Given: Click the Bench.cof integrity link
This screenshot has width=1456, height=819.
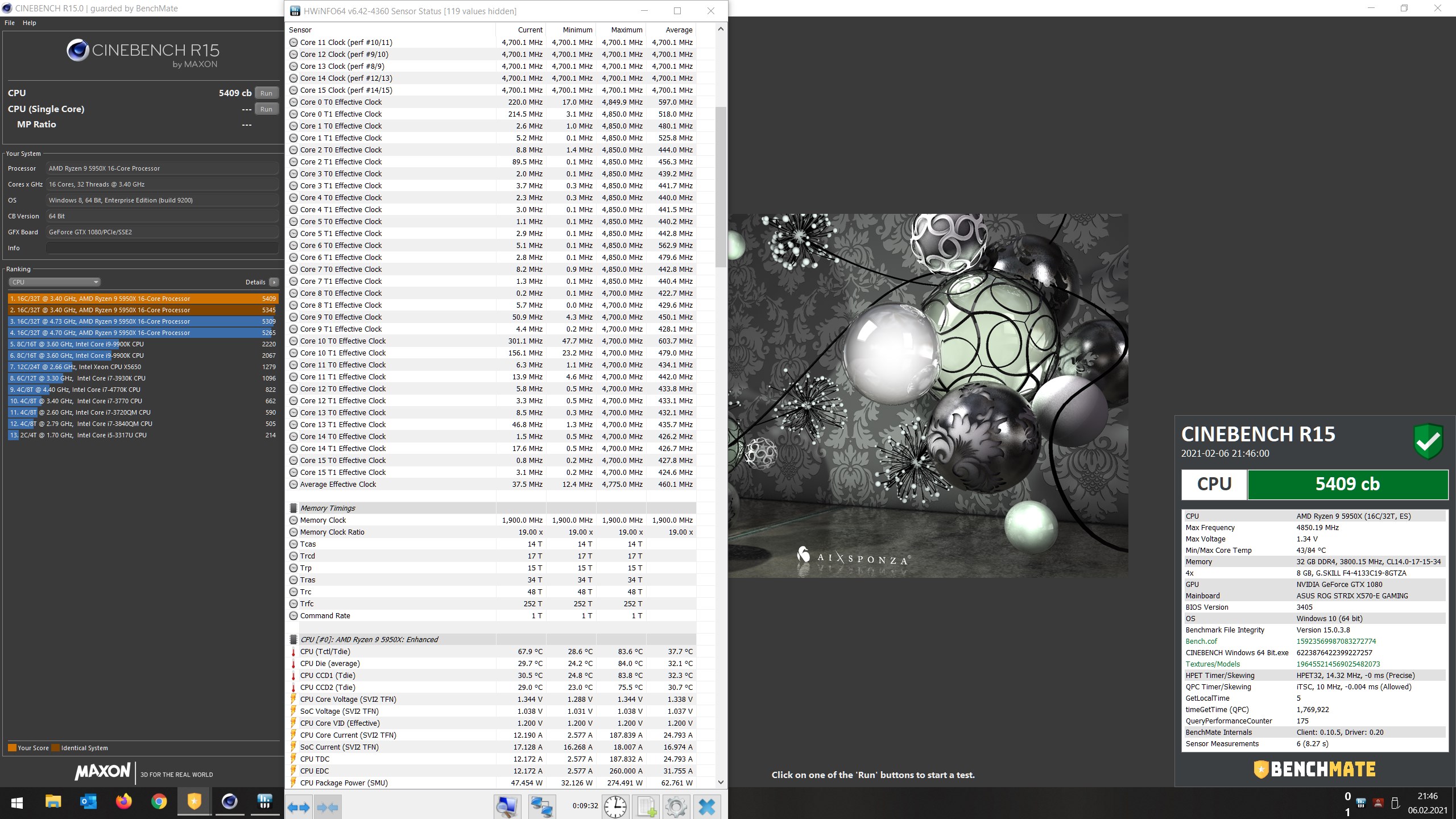Looking at the screenshot, I should pyautogui.click(x=1201, y=641).
